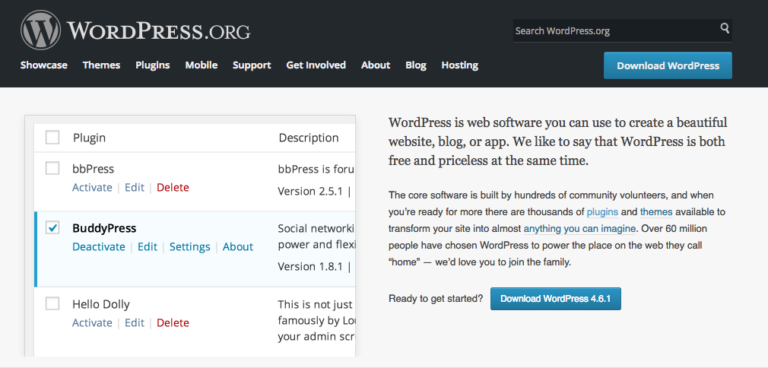Select Get Involved in navigation

point(316,65)
